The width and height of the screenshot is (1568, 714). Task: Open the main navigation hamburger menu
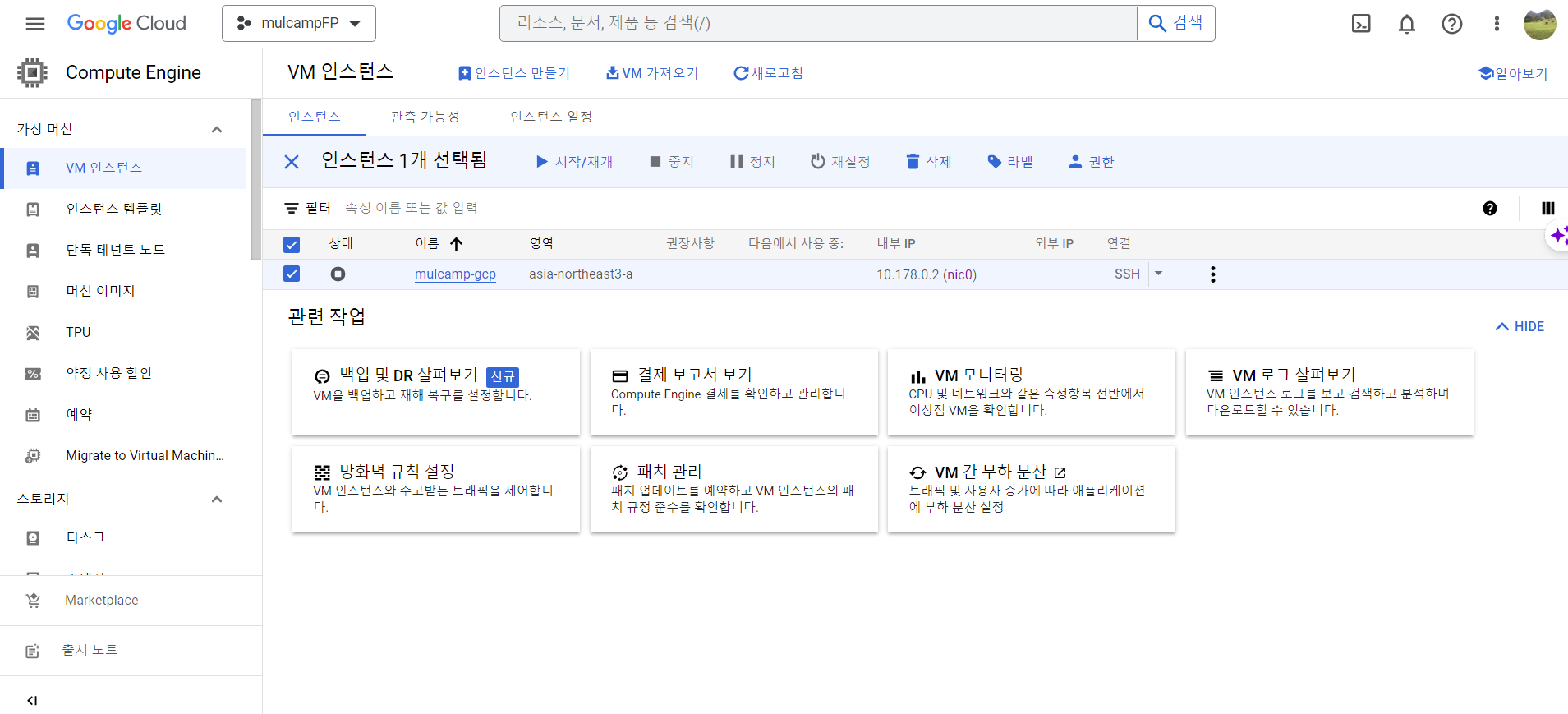point(35,24)
